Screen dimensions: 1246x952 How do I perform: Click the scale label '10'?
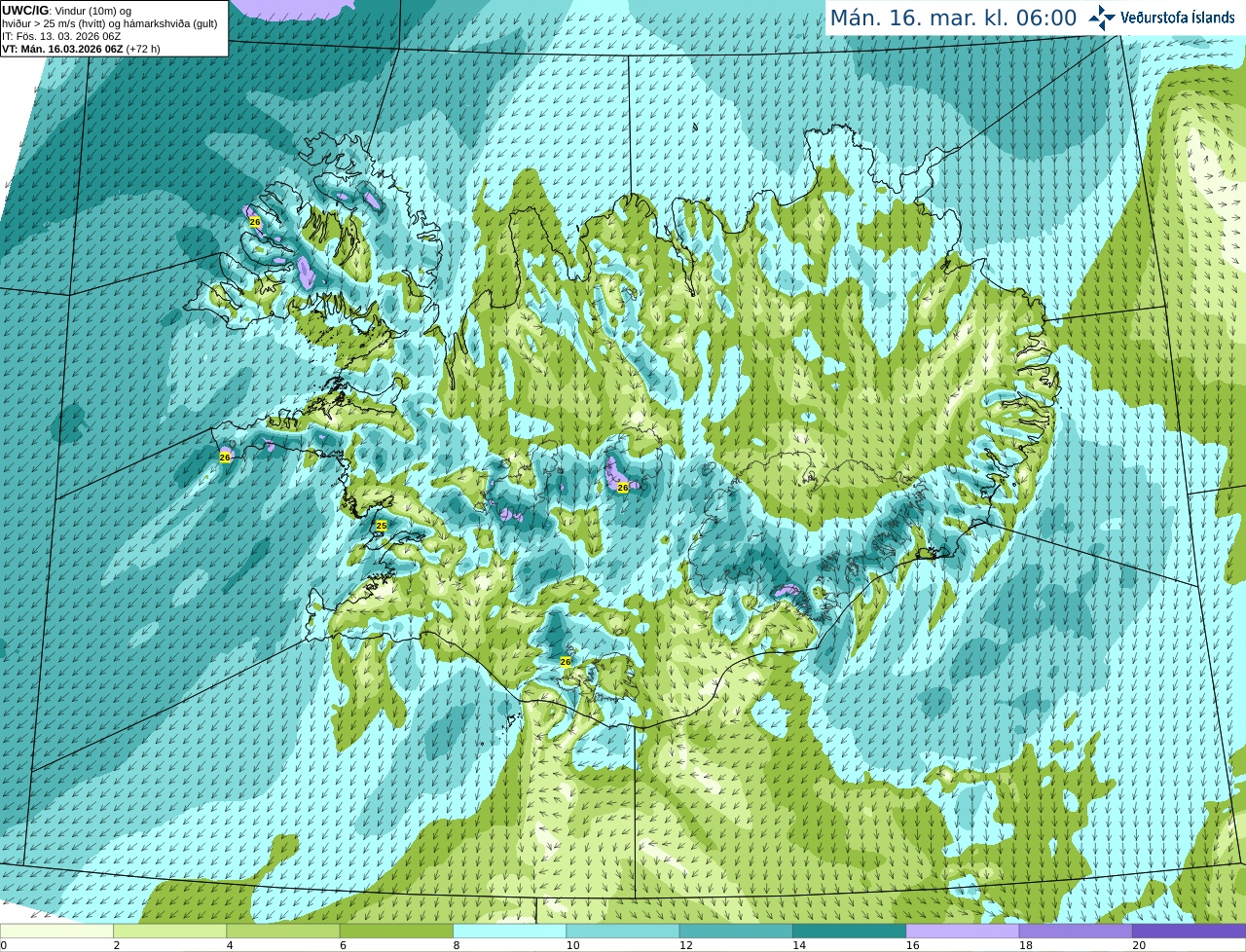tap(572, 945)
